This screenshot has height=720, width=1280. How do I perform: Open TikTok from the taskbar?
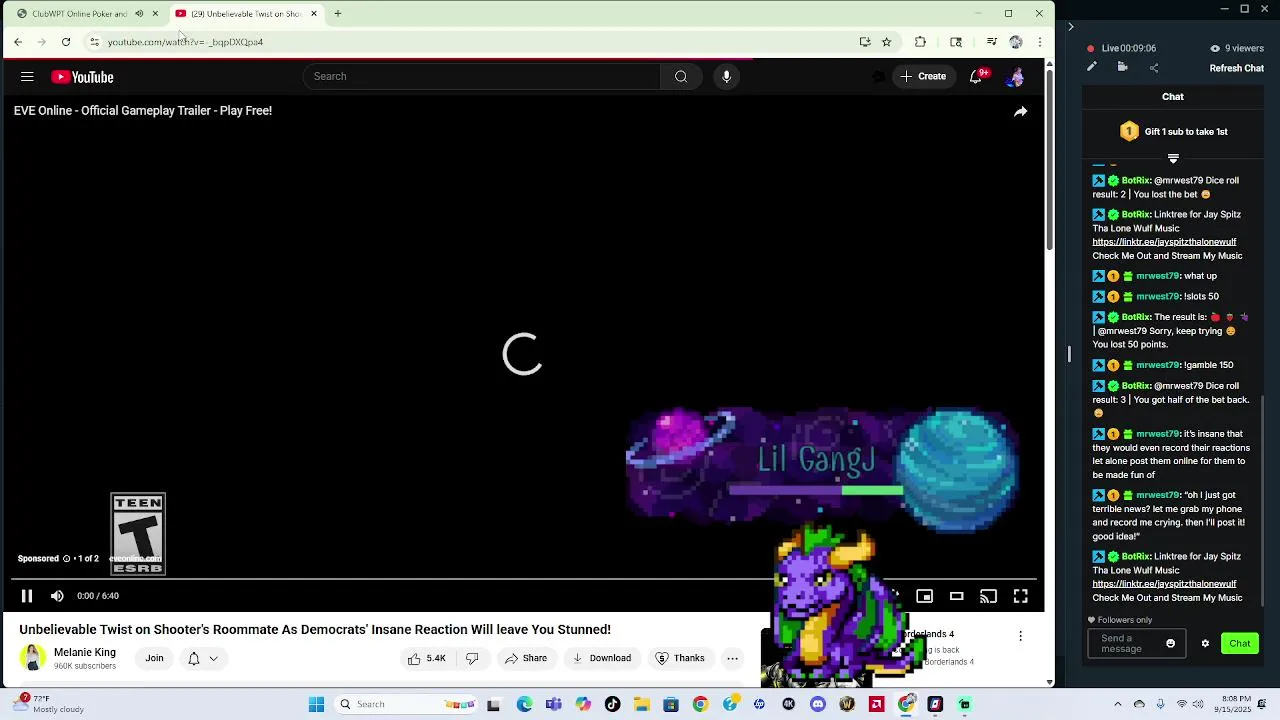coord(612,705)
